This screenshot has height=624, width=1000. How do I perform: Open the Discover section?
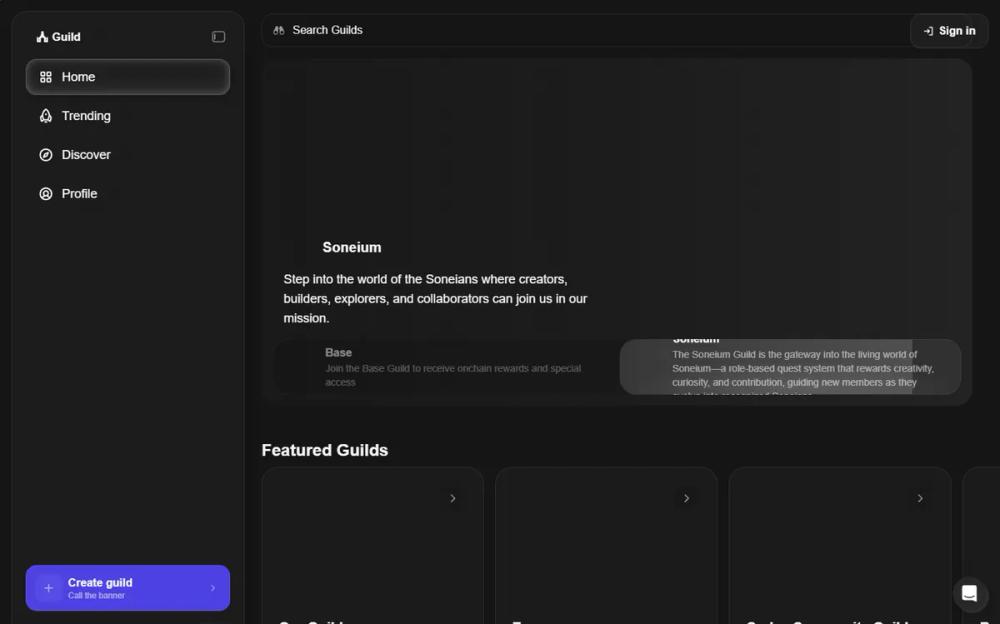84,154
